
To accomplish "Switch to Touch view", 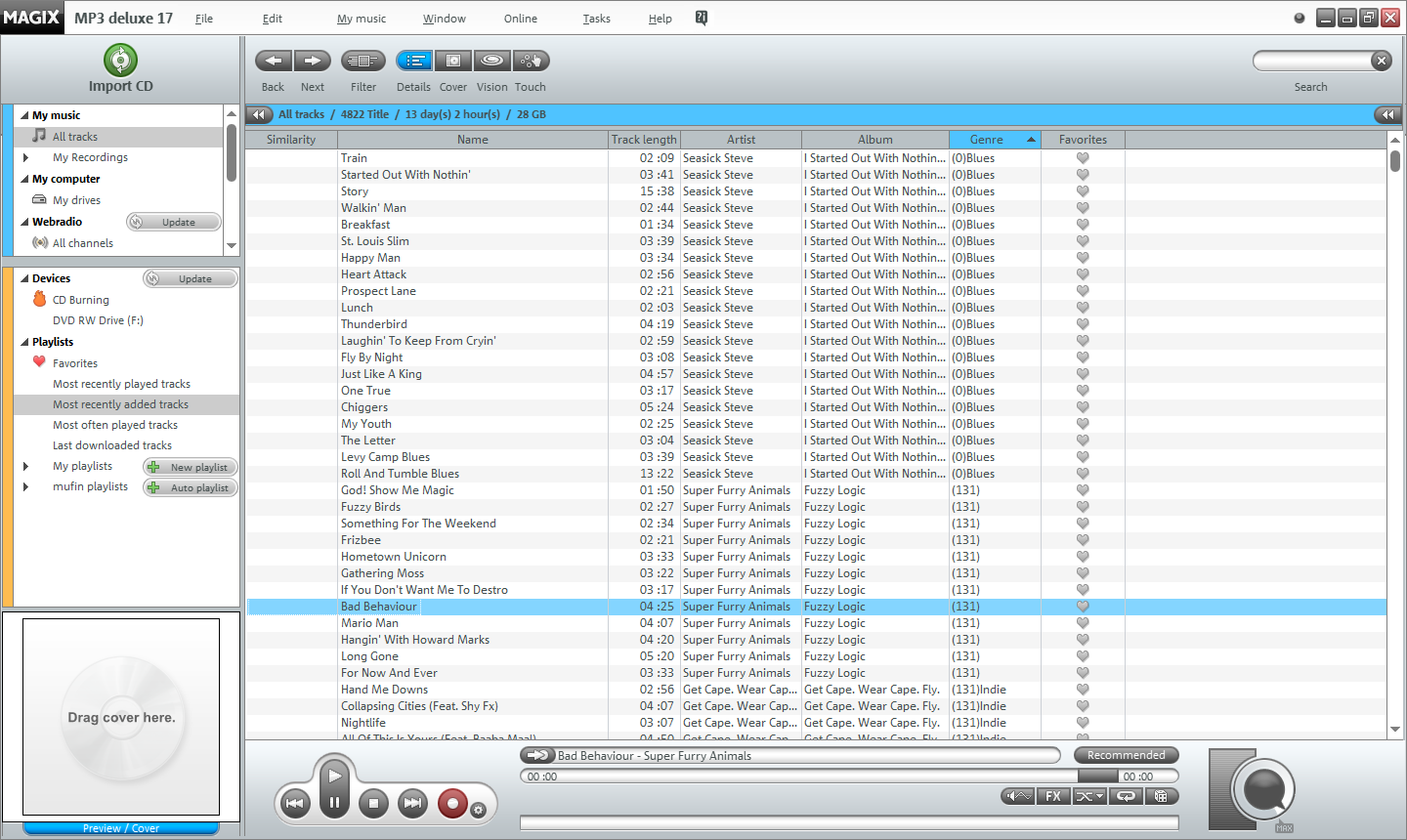I will click(x=531, y=61).
